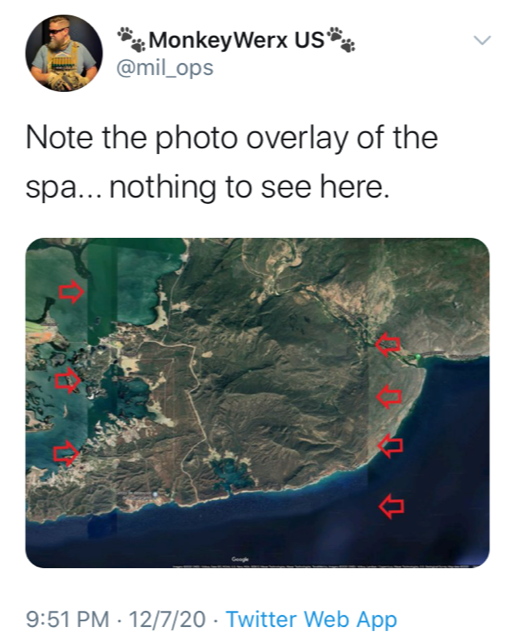The image size is (515, 640).
Task: Visit the @mil_ops handle
Action: 165,67
